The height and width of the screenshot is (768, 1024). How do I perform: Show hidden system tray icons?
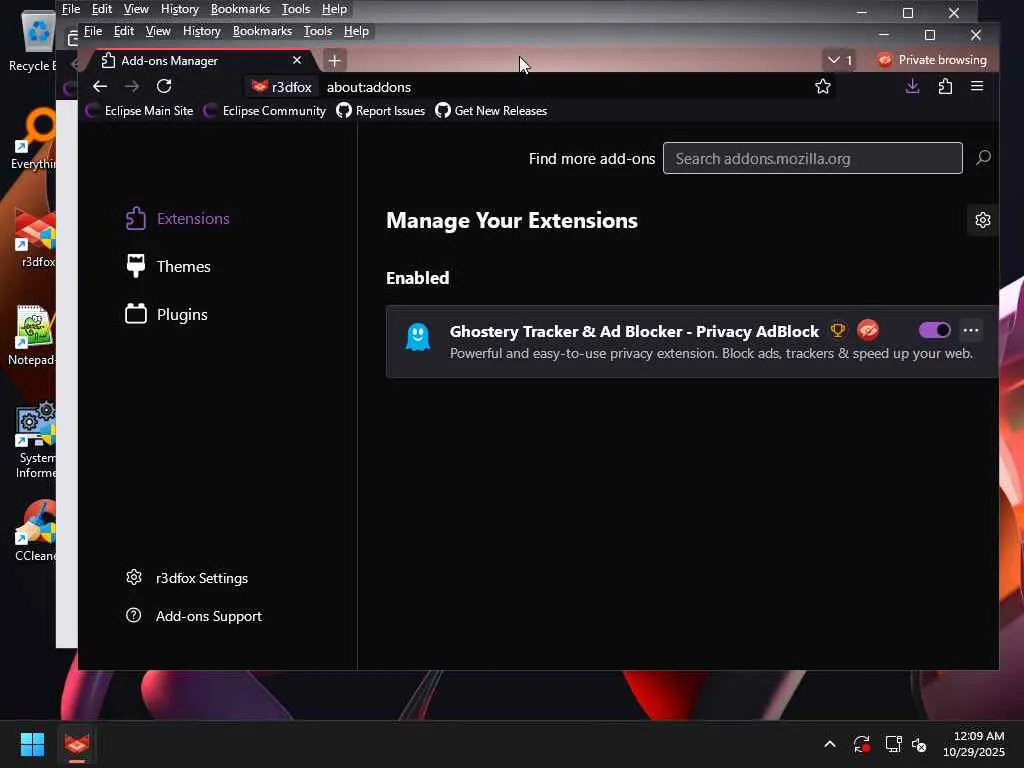(829, 744)
